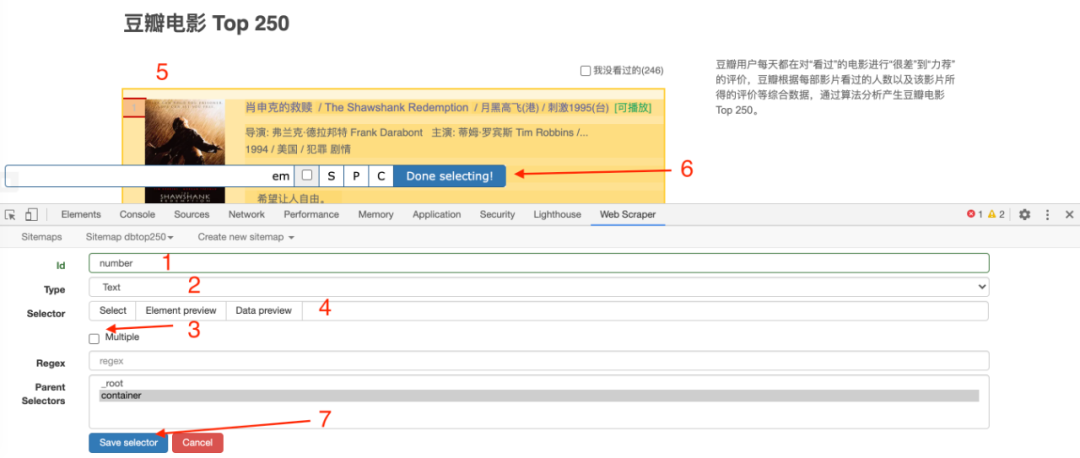Click the P button in selection toolbar

click(356, 176)
